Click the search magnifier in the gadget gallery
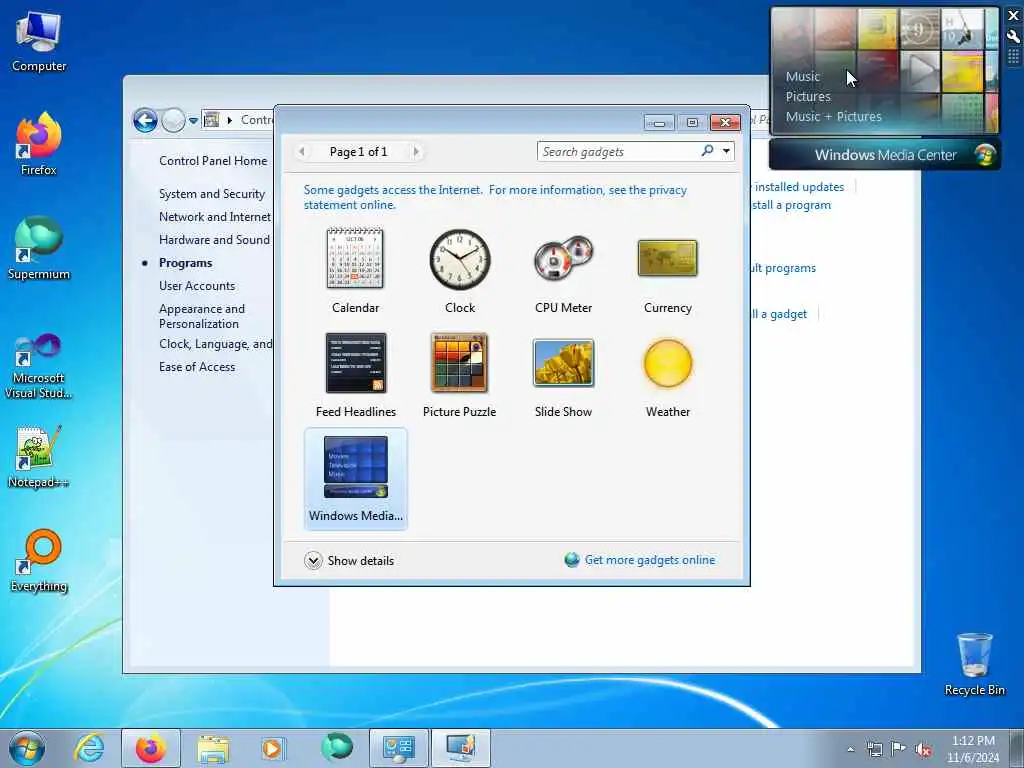The width and height of the screenshot is (1024, 768). coord(707,152)
